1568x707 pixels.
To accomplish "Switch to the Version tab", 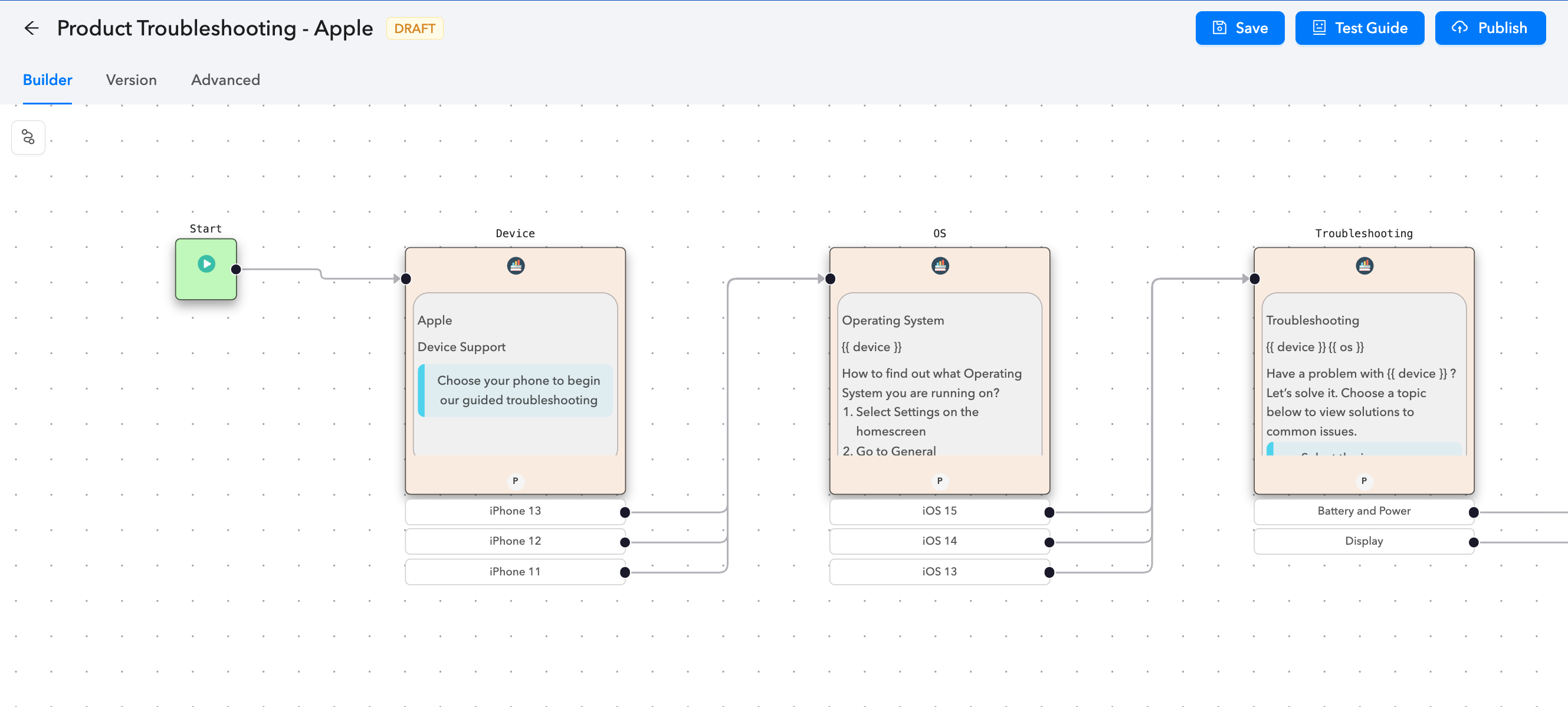I will [x=131, y=80].
